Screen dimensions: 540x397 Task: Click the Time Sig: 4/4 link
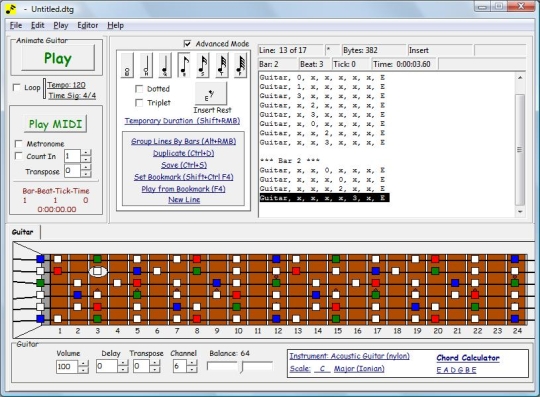(x=72, y=96)
